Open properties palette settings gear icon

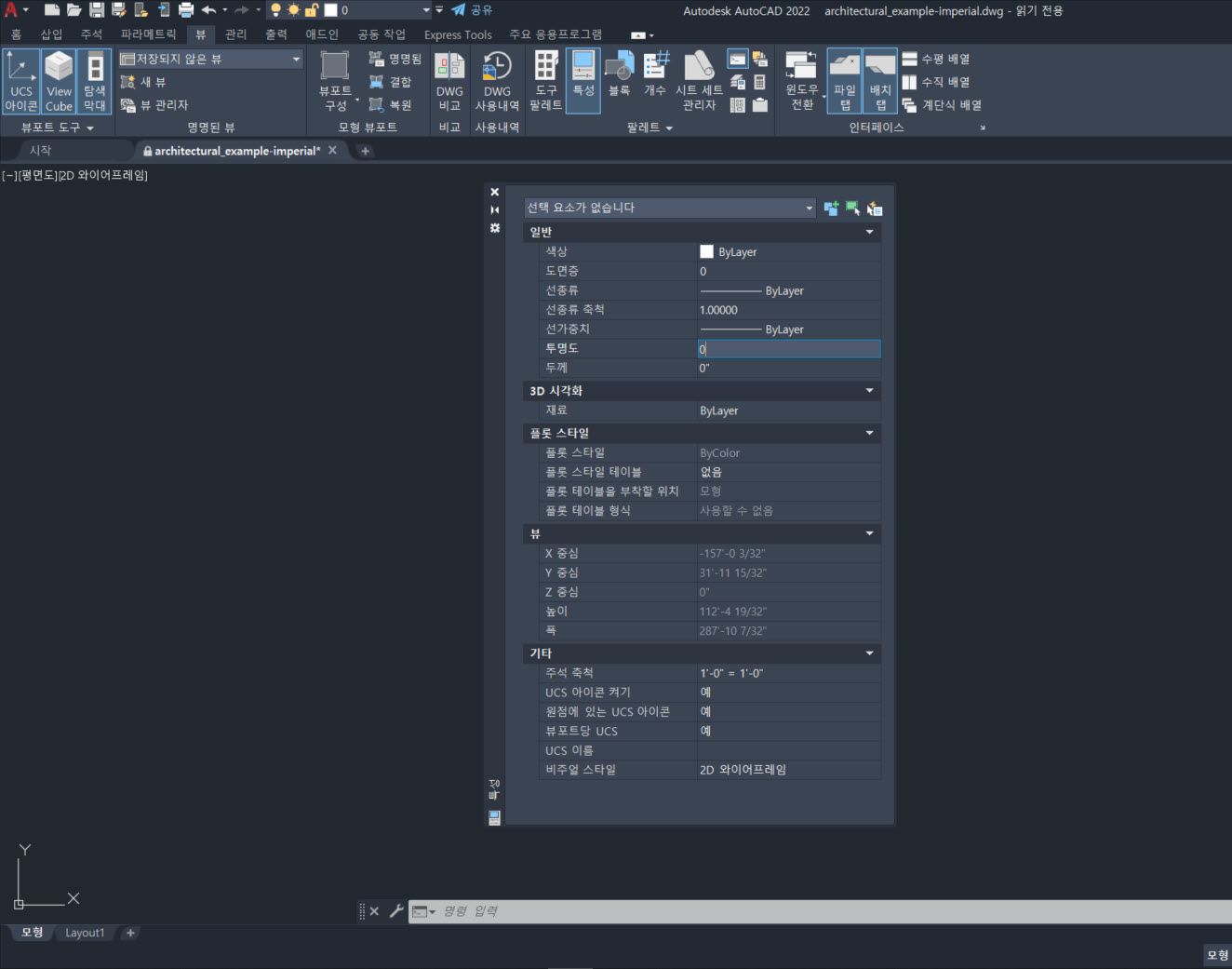coord(495,228)
